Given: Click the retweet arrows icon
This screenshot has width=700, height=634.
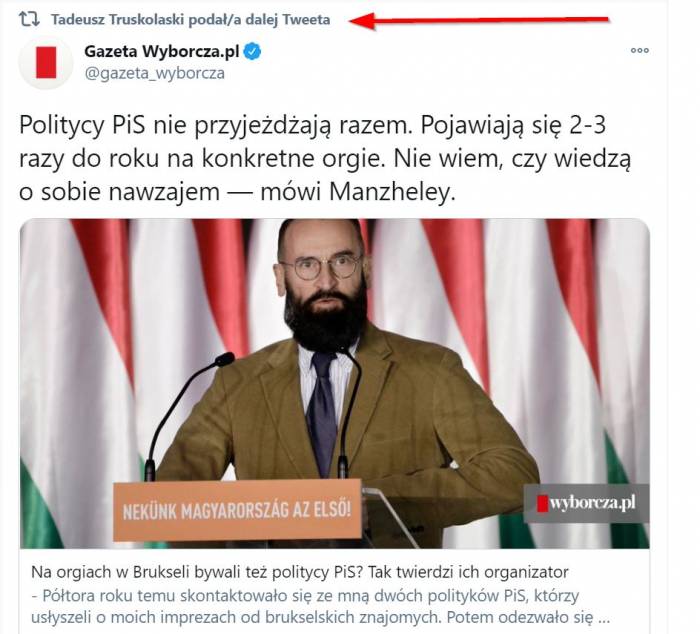Looking at the screenshot, I should tap(29, 19).
